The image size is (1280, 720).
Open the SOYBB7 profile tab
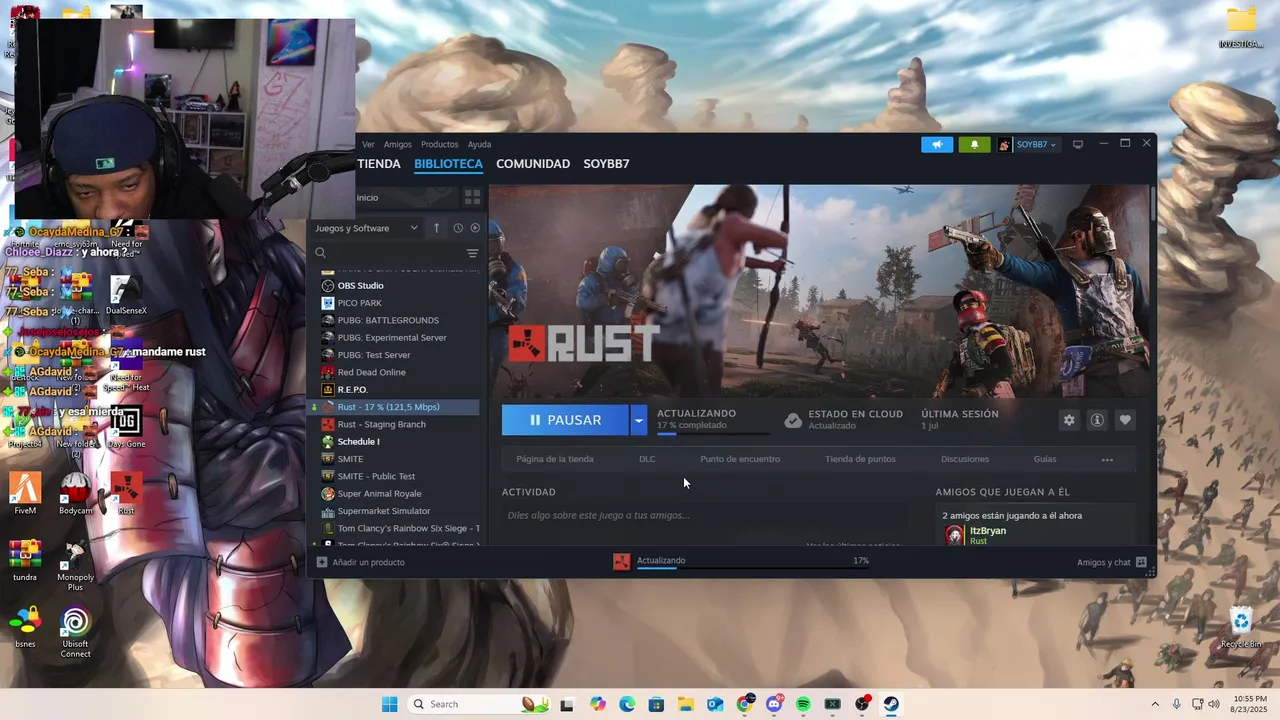[x=606, y=164]
